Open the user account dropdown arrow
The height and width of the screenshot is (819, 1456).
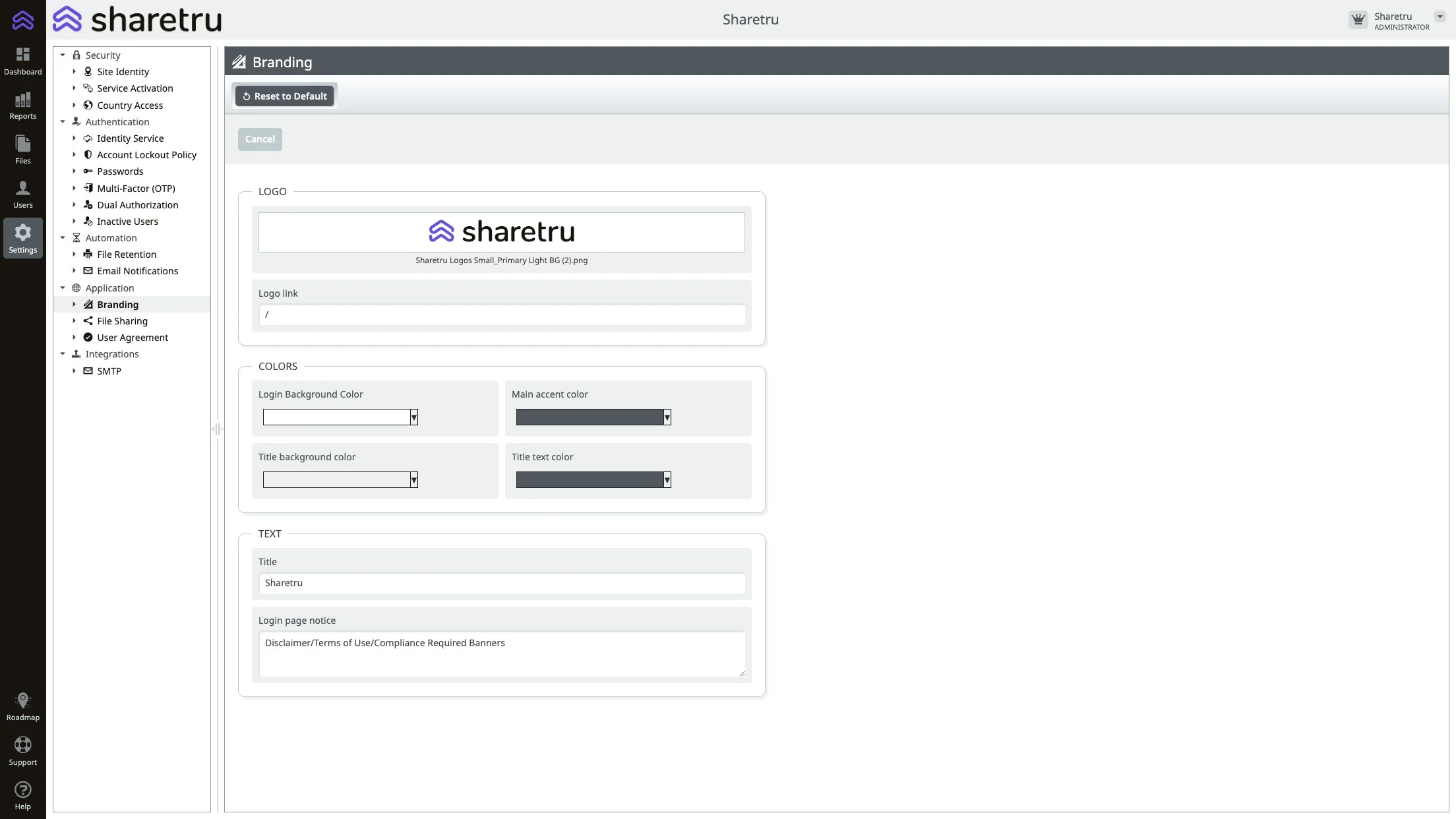(1440, 17)
